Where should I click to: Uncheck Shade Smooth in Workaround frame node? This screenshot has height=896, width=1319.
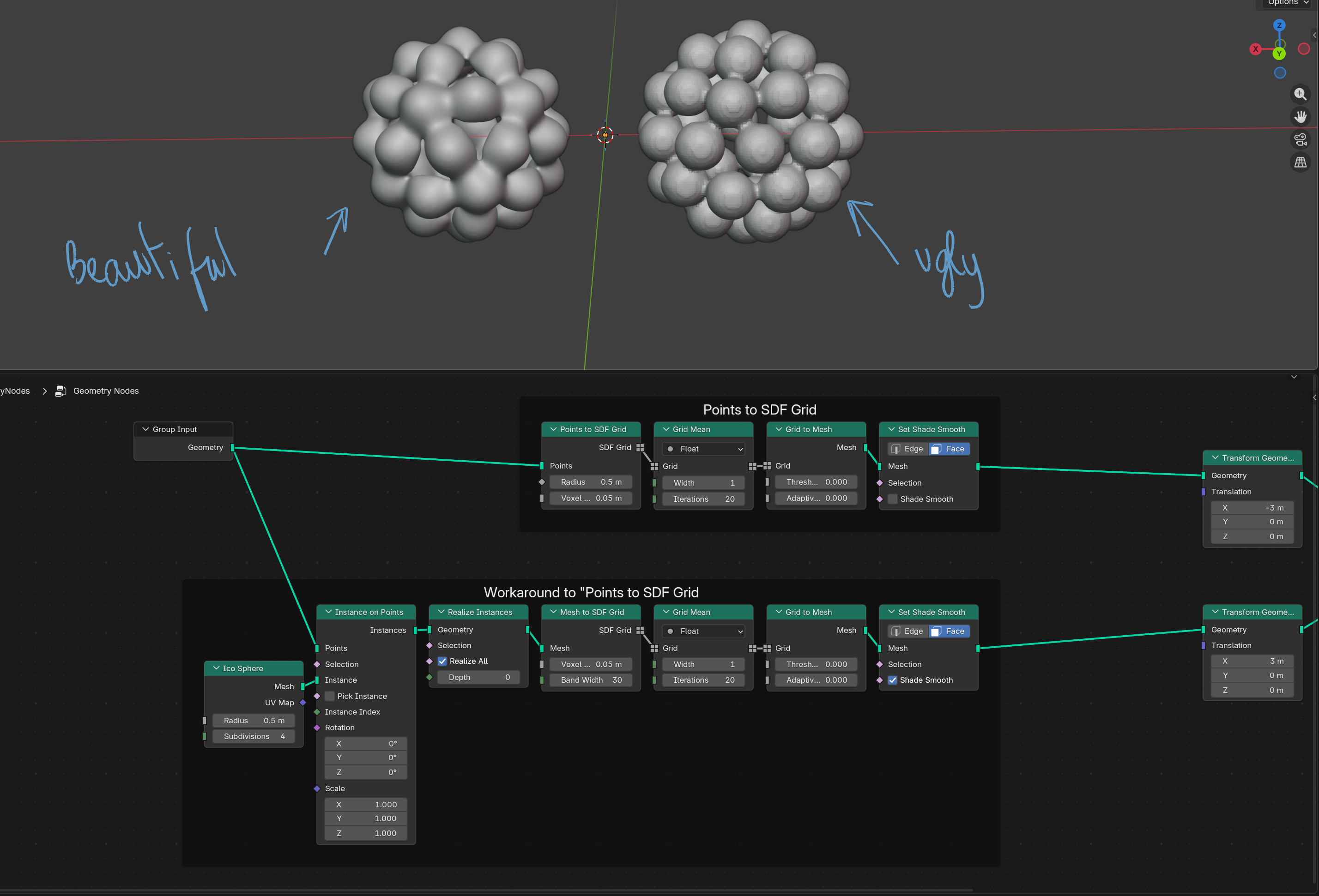(x=893, y=680)
